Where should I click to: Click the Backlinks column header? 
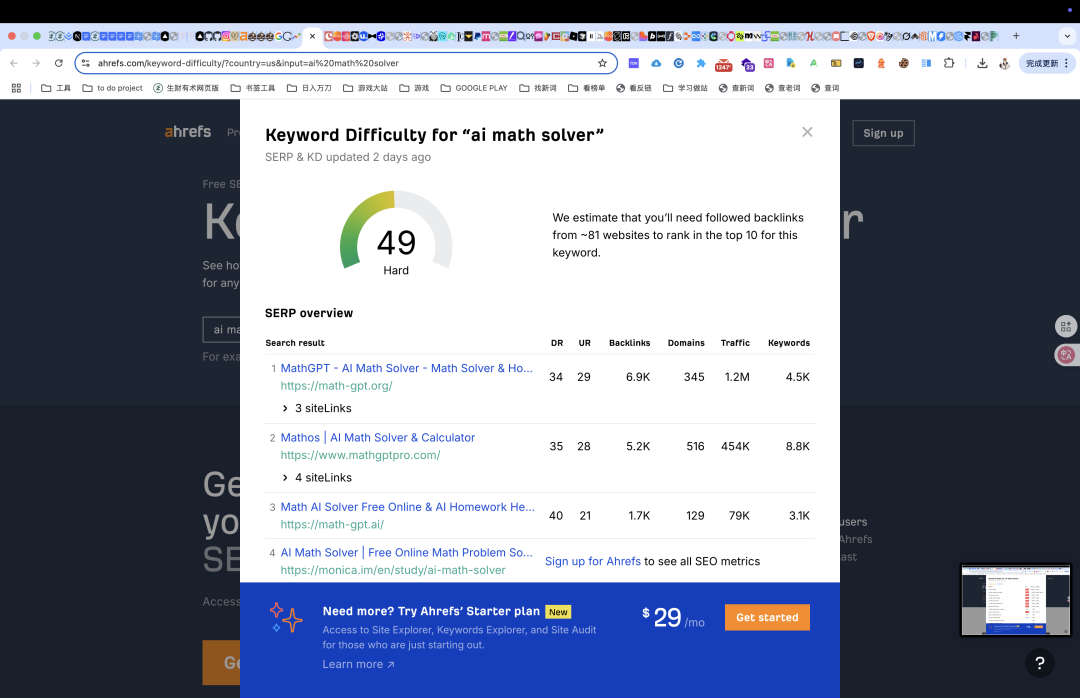[x=630, y=342]
